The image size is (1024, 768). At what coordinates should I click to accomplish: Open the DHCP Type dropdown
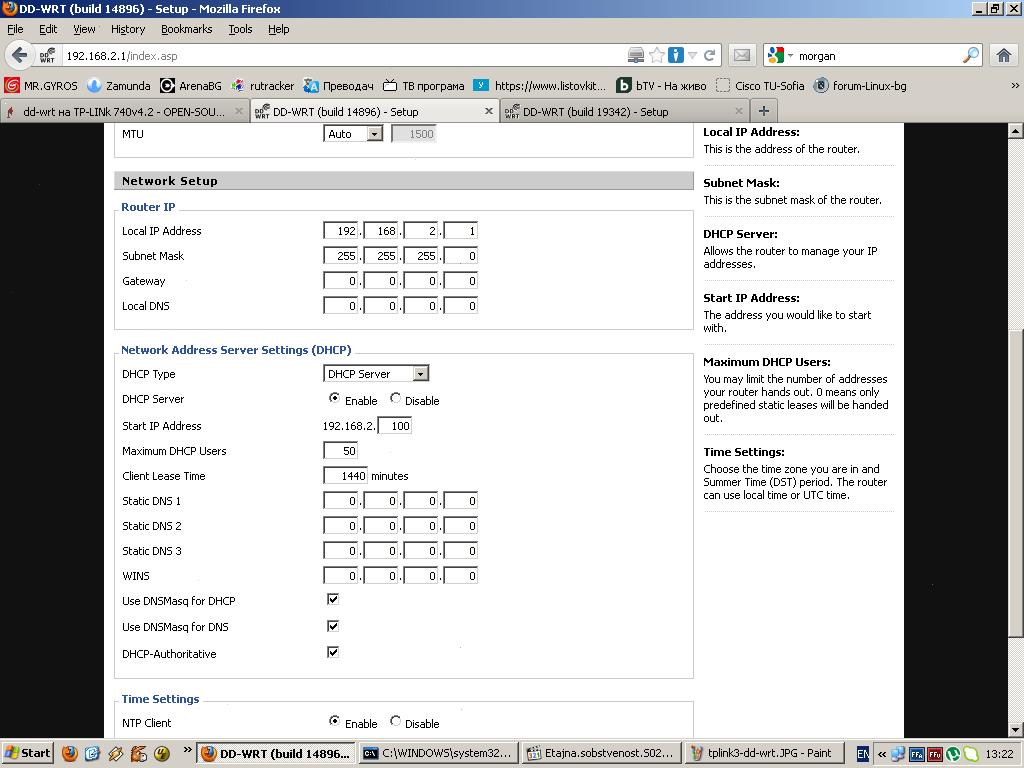click(x=376, y=374)
